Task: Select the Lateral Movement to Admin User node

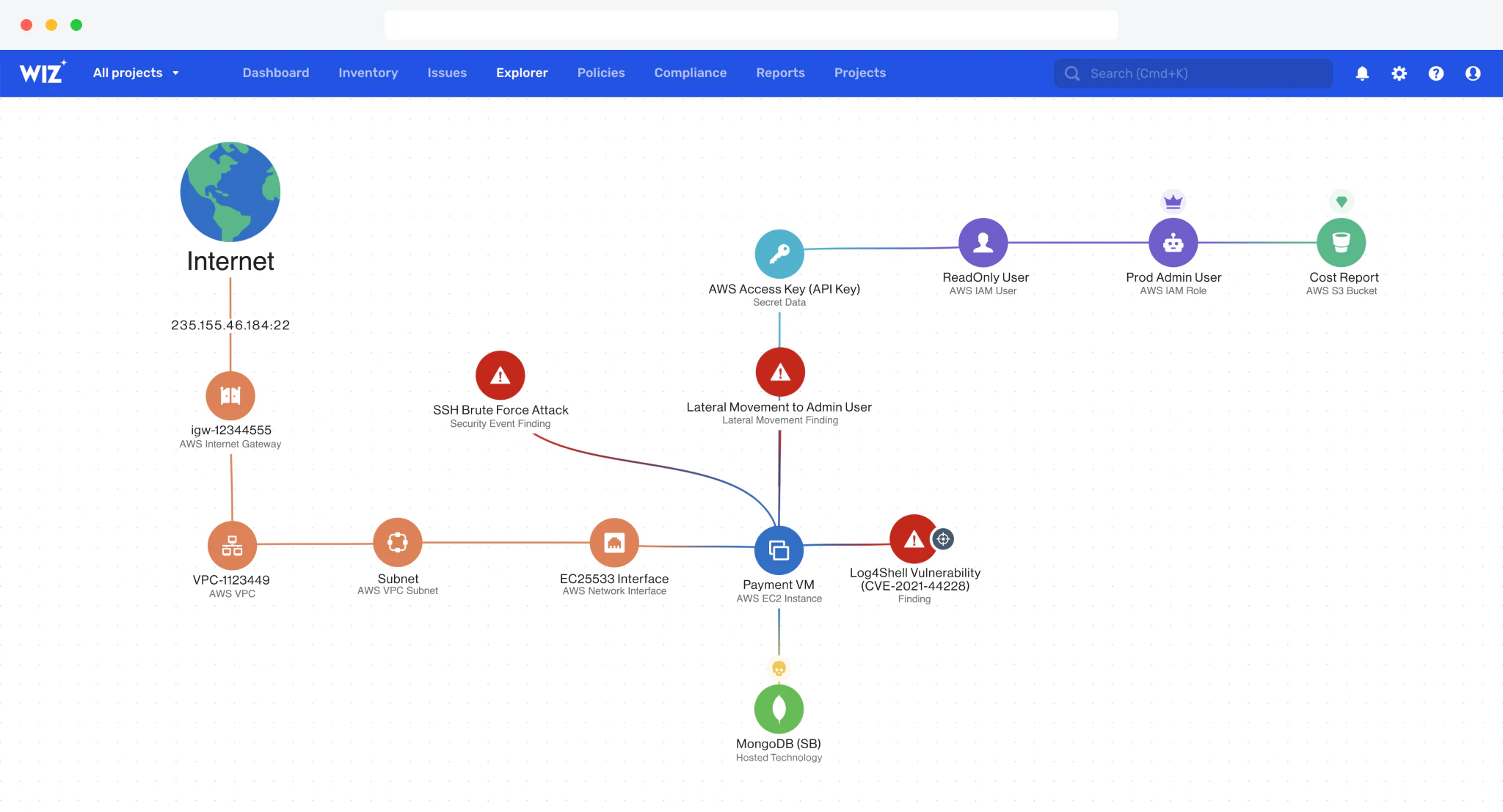Action: point(780,373)
